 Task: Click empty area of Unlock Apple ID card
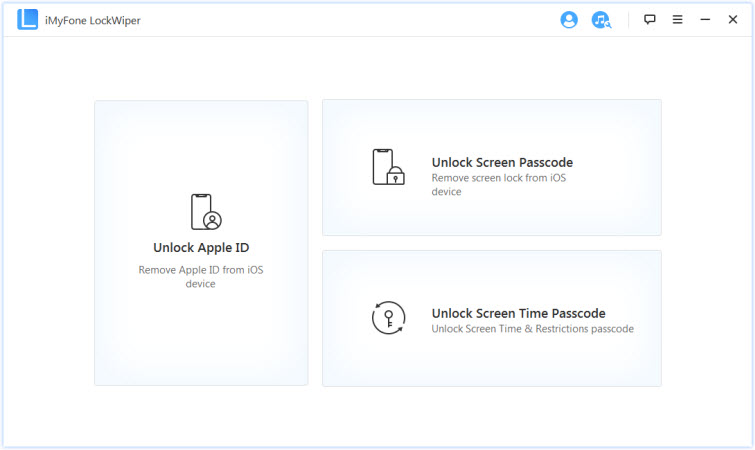(x=201, y=340)
